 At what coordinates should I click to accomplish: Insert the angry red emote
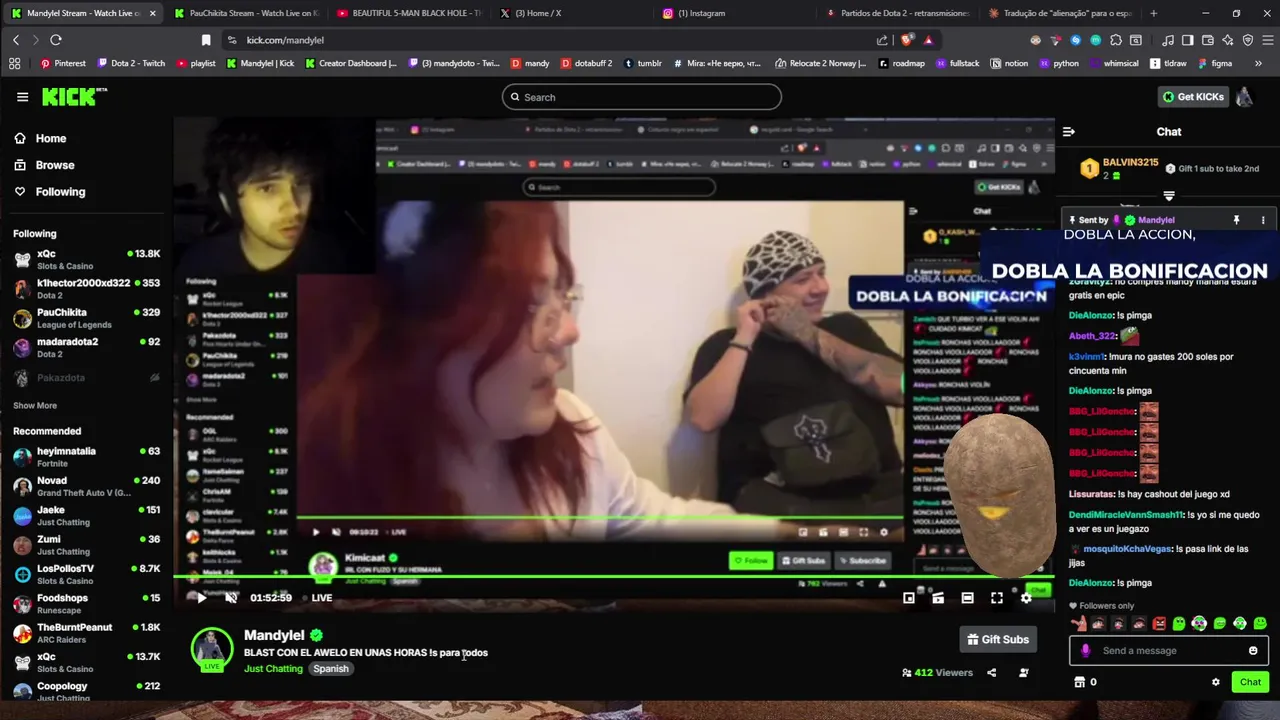point(1159,624)
